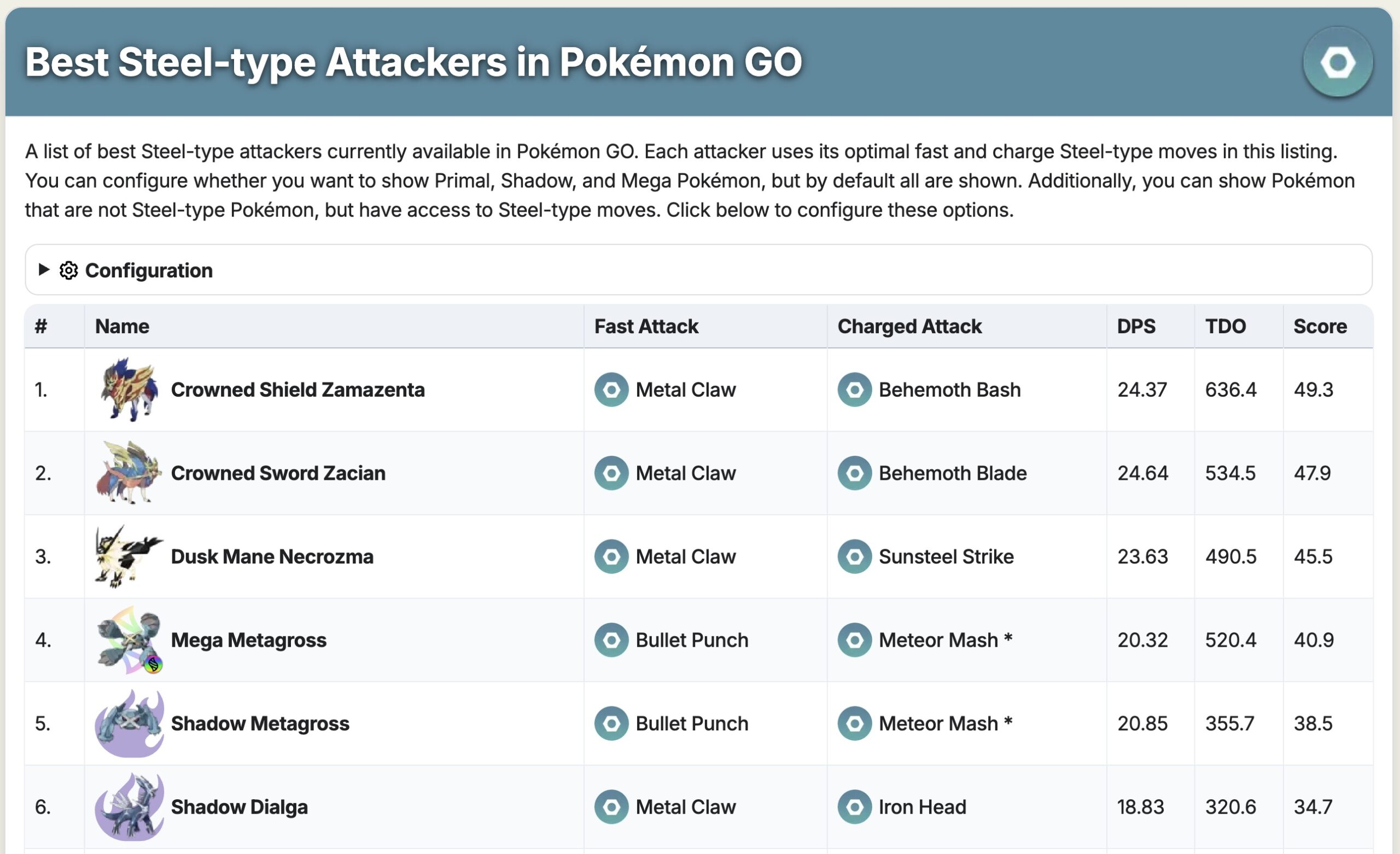Click Shadow Dialga sprite image

129,807
